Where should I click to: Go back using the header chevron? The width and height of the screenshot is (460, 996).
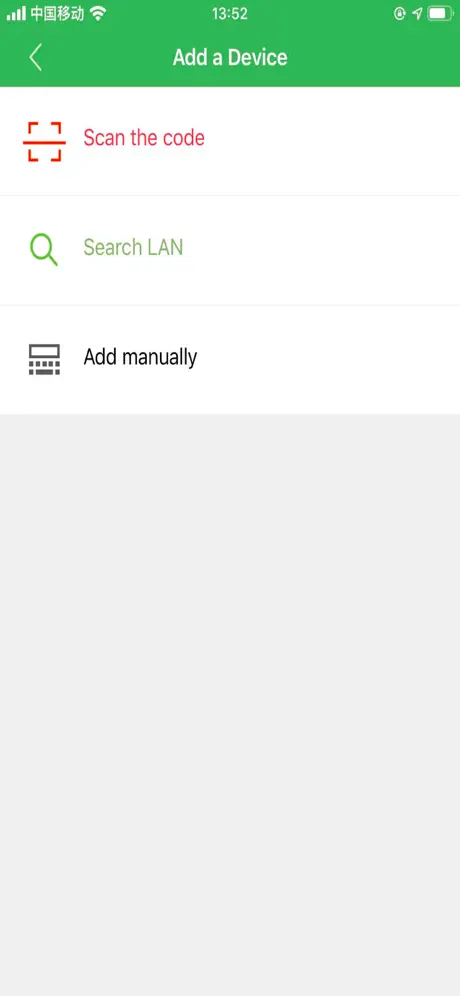[36, 57]
